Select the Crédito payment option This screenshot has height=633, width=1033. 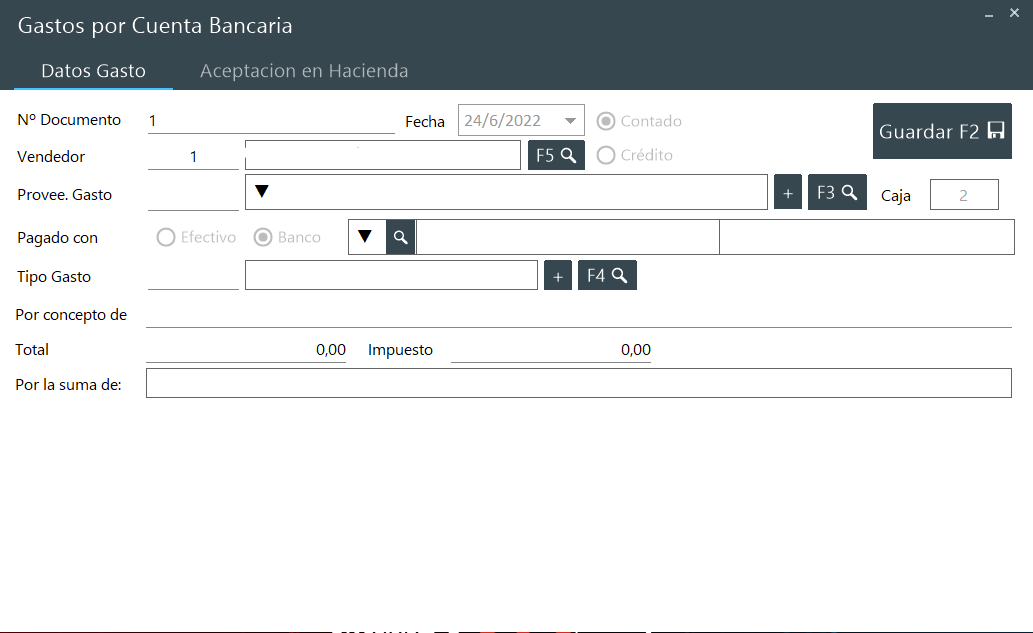606,155
